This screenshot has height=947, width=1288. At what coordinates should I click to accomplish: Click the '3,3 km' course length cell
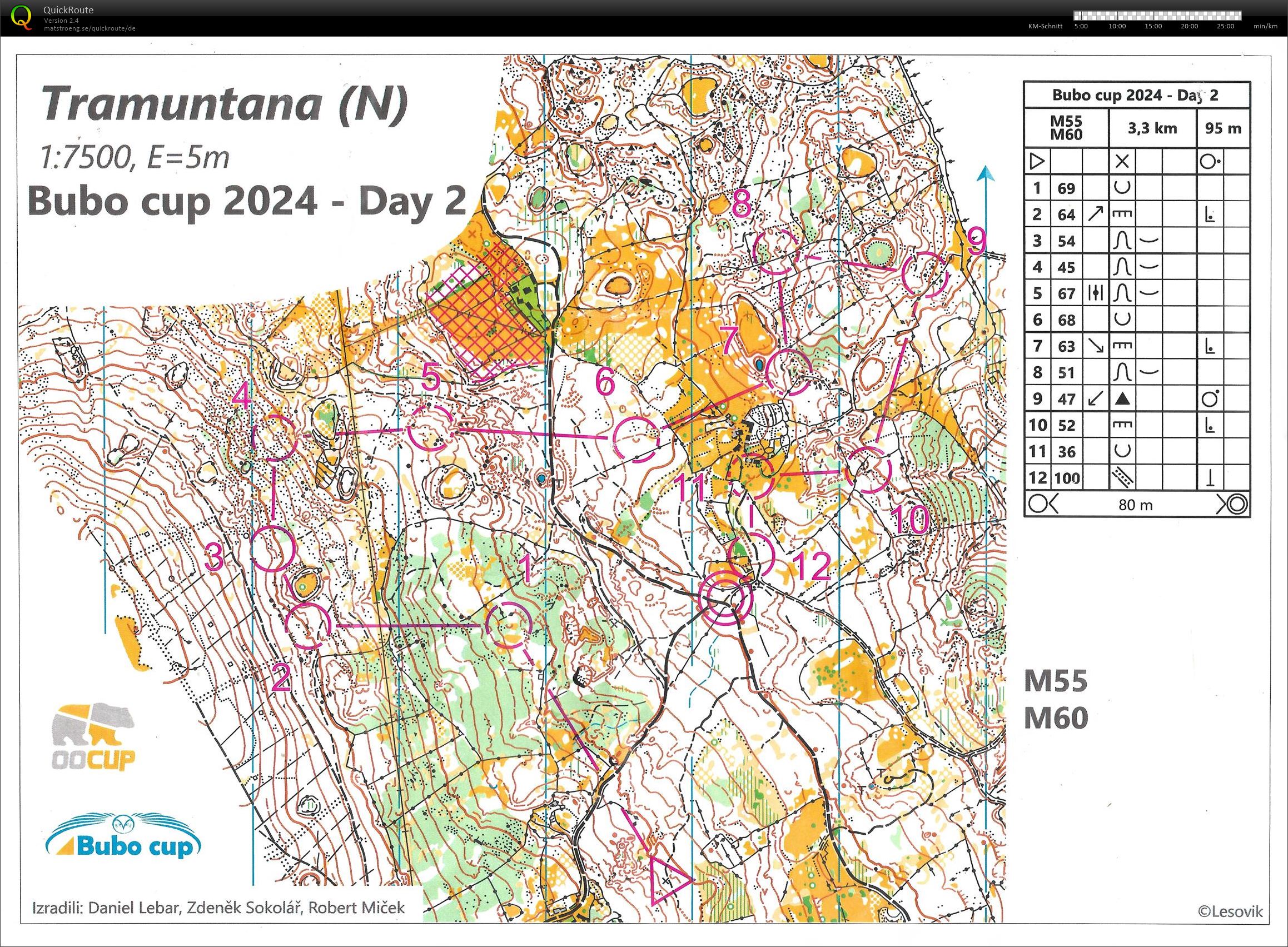click(x=1152, y=128)
